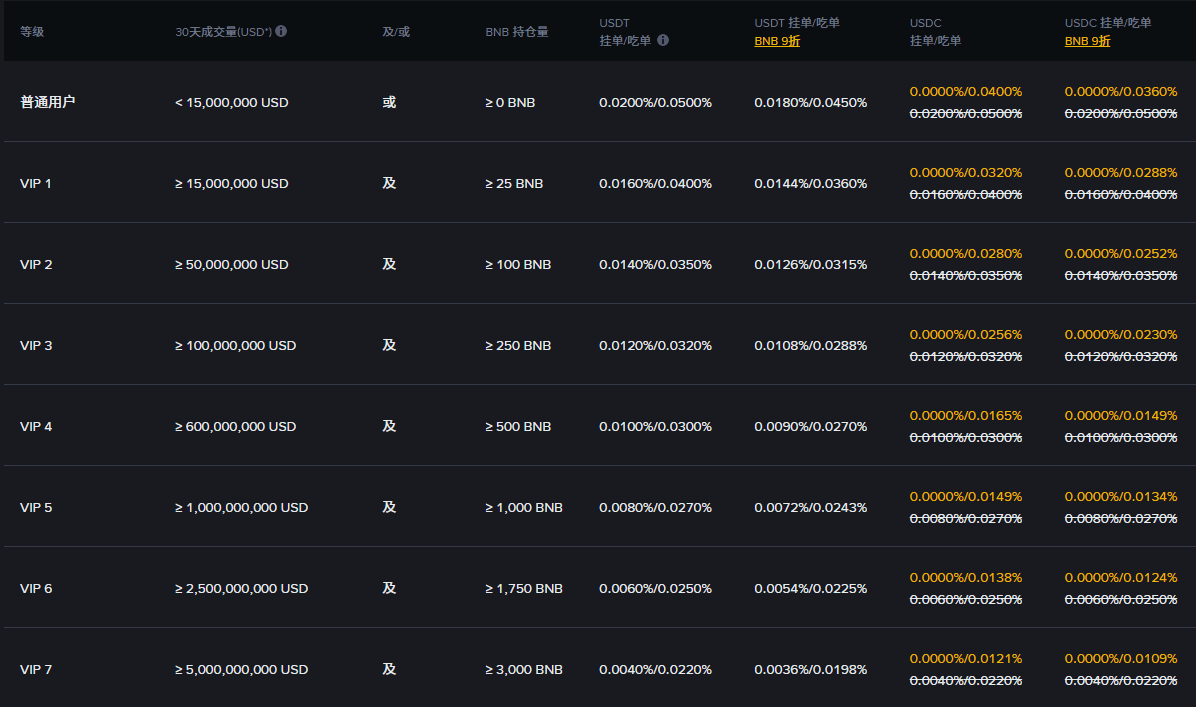Open BNB 9折 link under USDC 挂单/吃单
This screenshot has height=707, width=1196.
click(1087, 41)
